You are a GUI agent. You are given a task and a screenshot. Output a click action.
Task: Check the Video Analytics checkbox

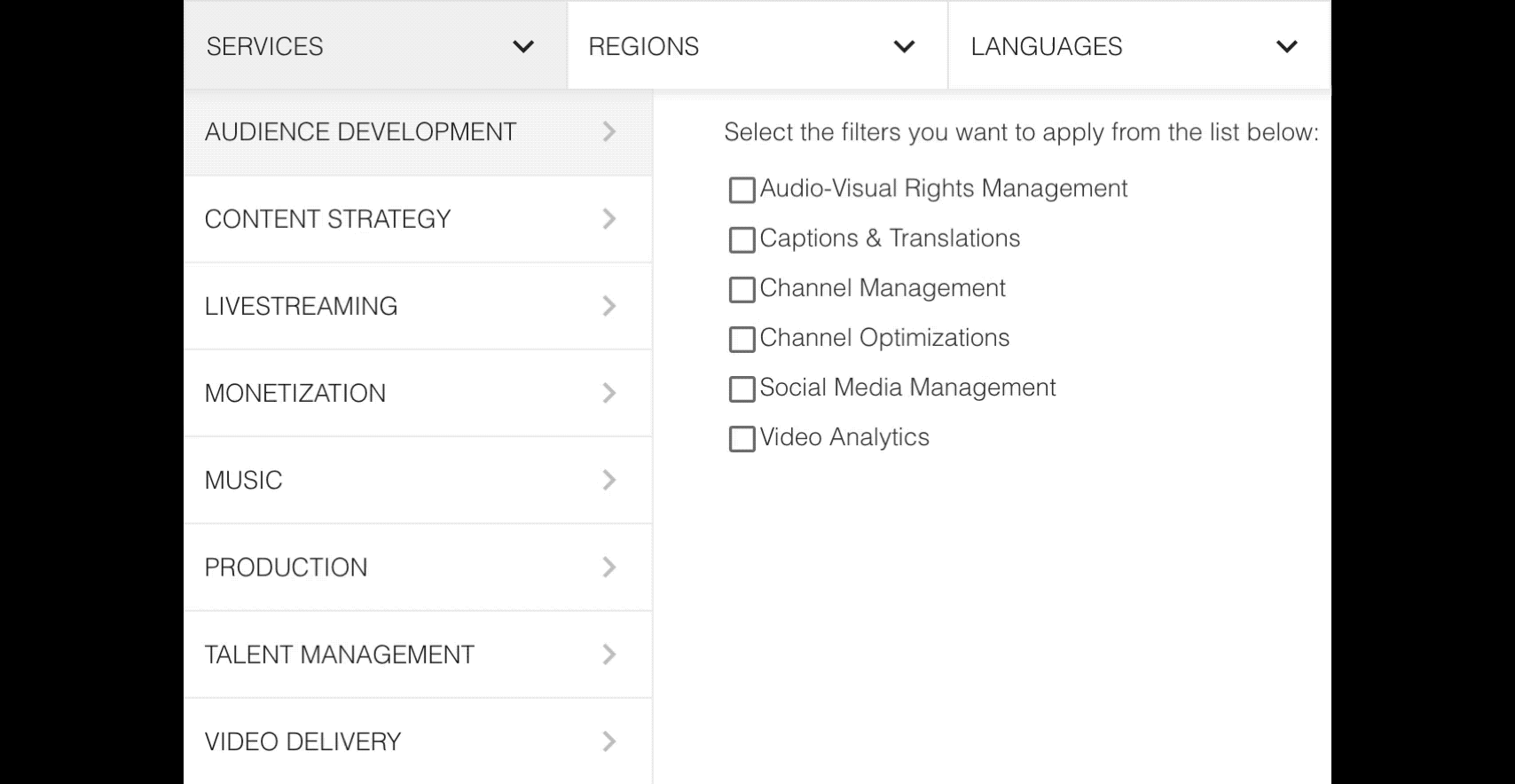(742, 438)
